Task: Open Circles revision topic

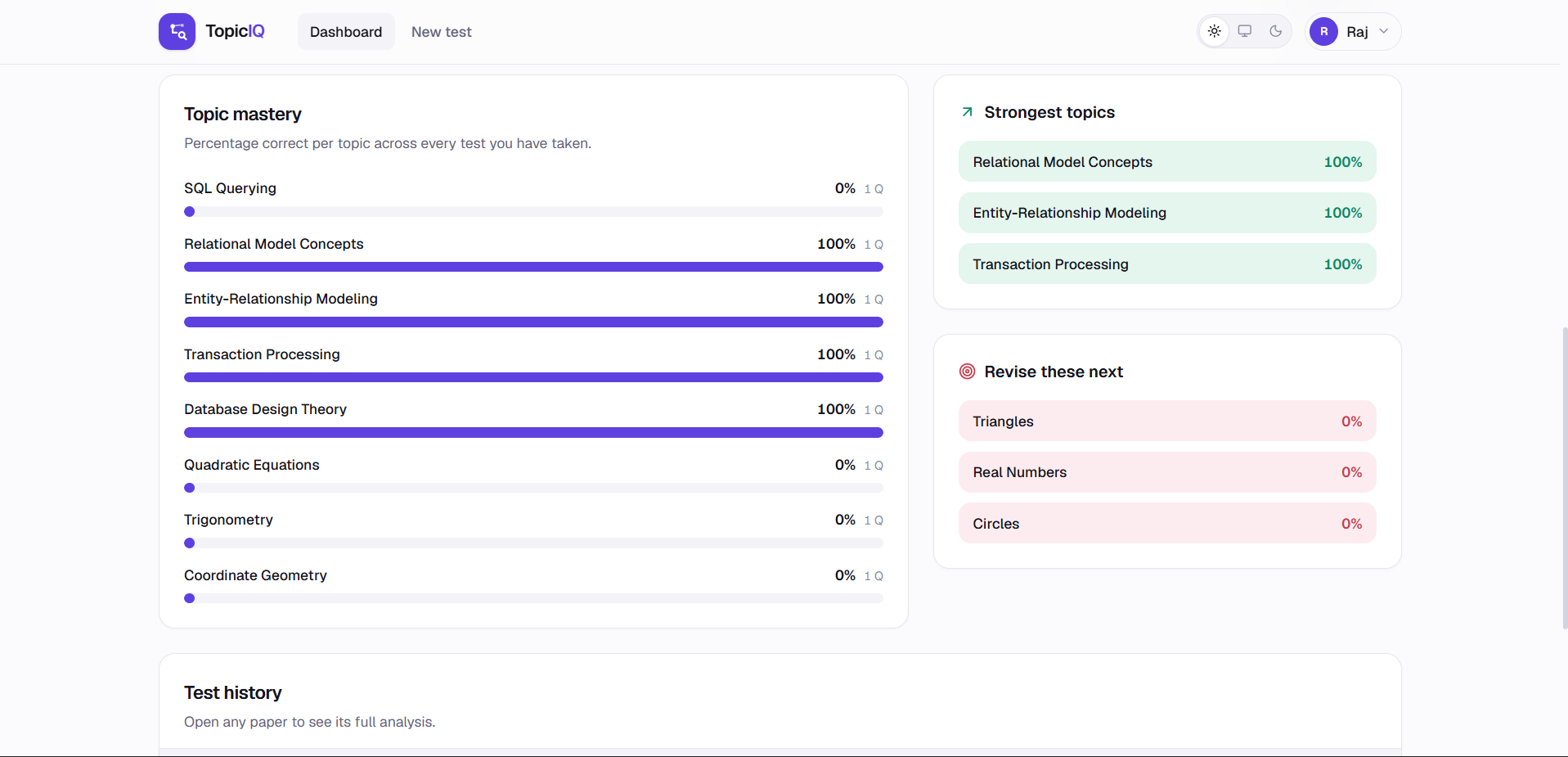Action: tap(1167, 524)
